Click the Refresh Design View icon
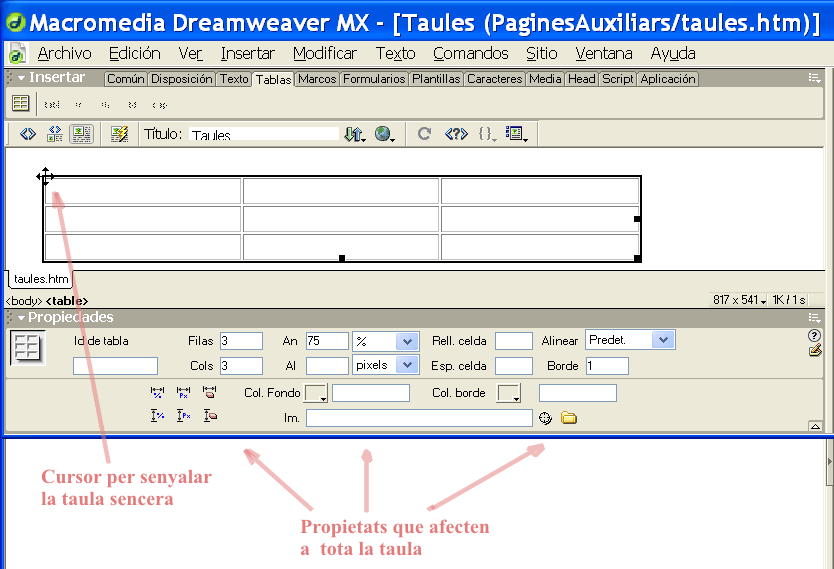Image resolution: width=834 pixels, height=569 pixels. click(x=424, y=133)
